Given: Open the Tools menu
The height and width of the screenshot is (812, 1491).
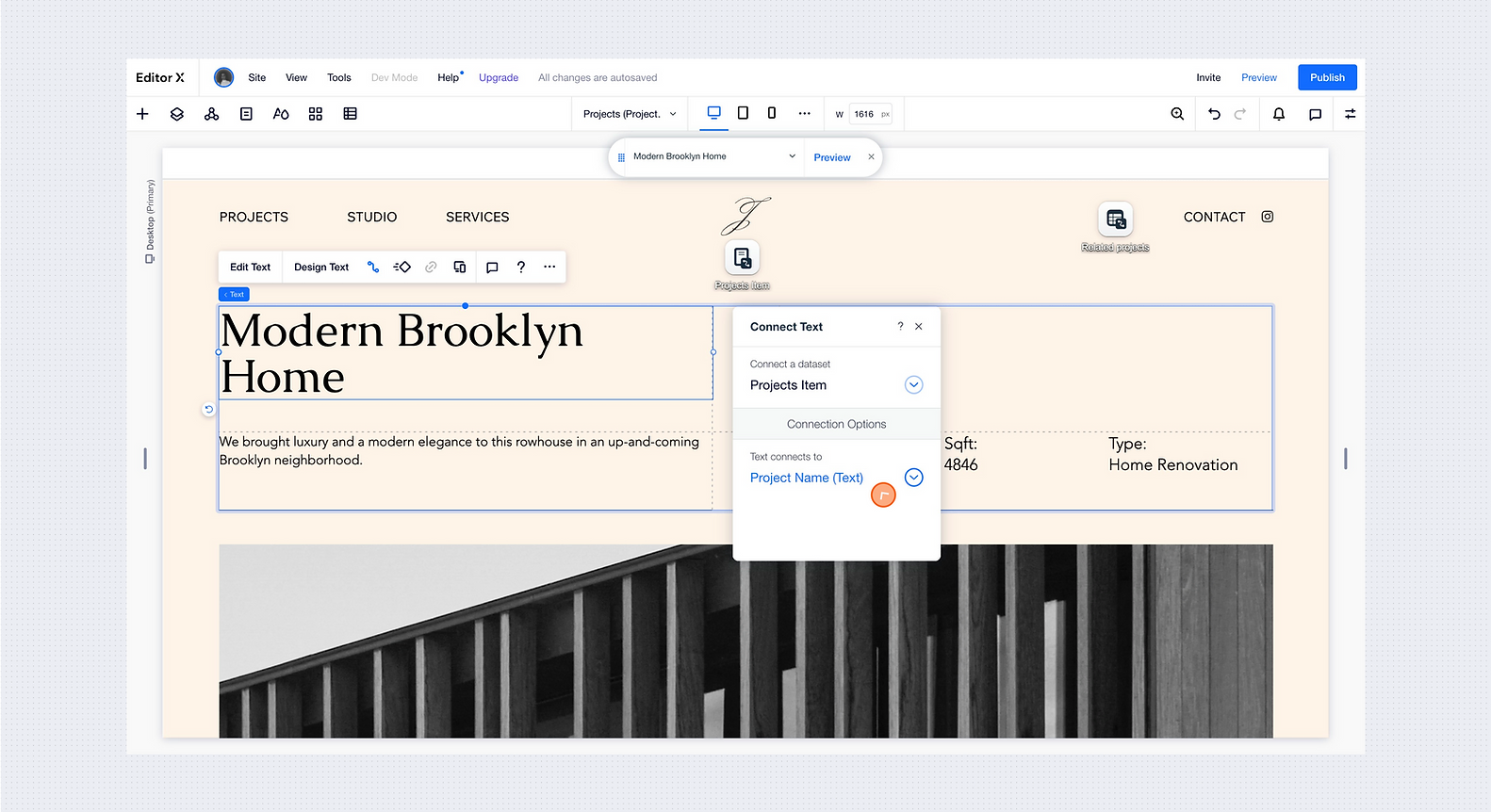Looking at the screenshot, I should coord(339,77).
